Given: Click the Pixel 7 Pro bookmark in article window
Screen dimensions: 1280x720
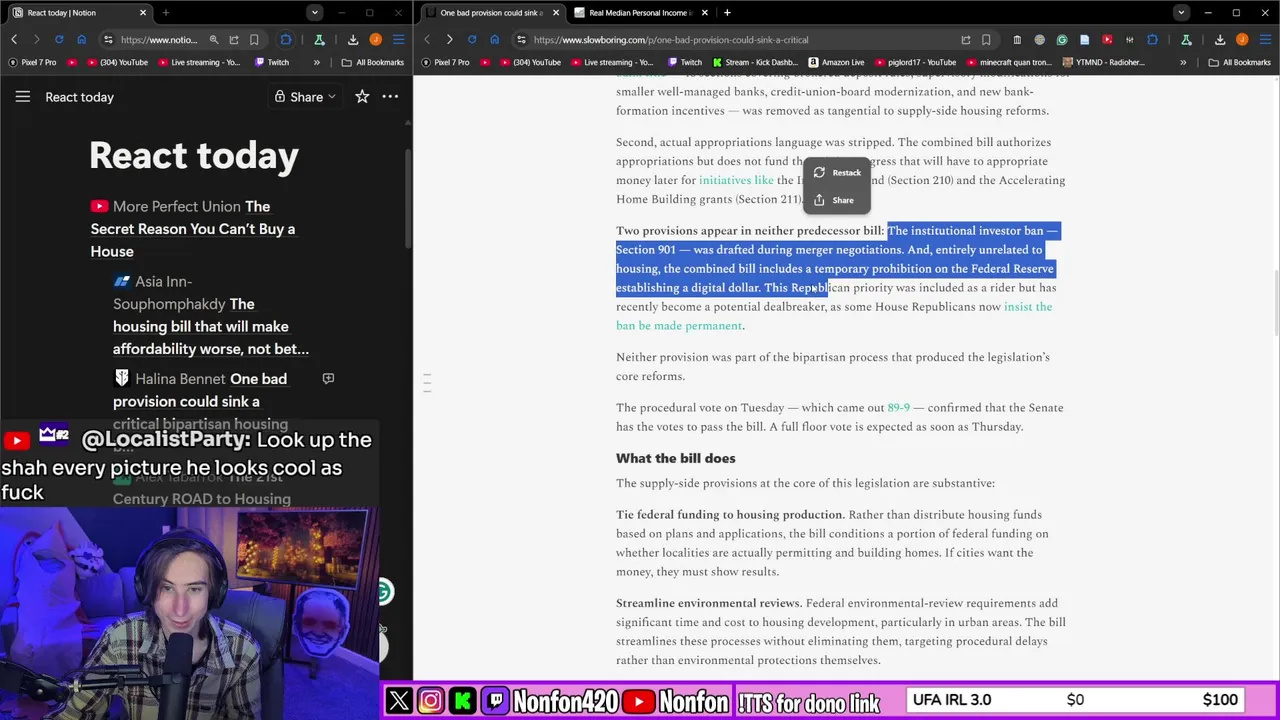Looking at the screenshot, I should coord(445,62).
